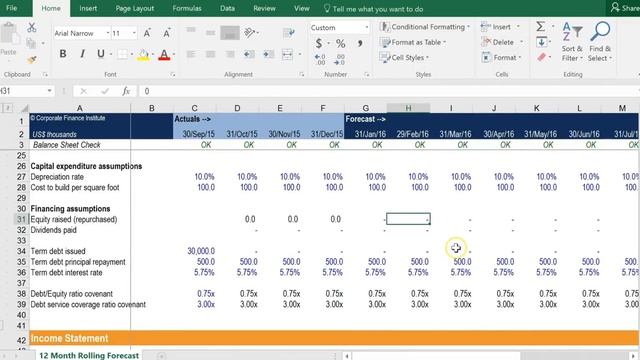Open Conditional Formatting menu

coord(425,27)
